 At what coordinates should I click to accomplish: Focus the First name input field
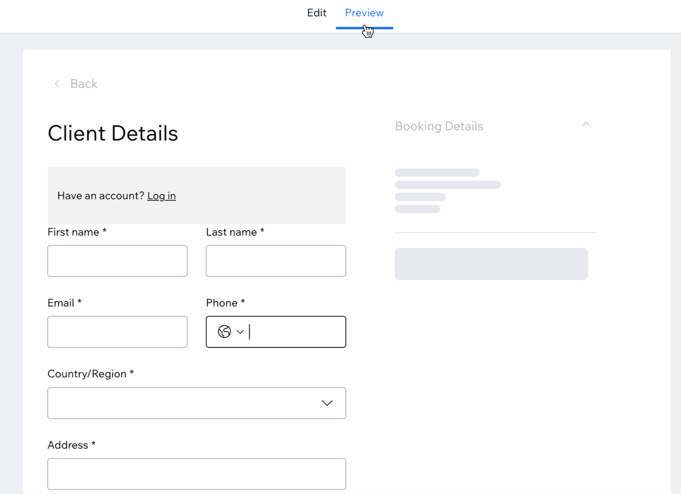click(117, 261)
